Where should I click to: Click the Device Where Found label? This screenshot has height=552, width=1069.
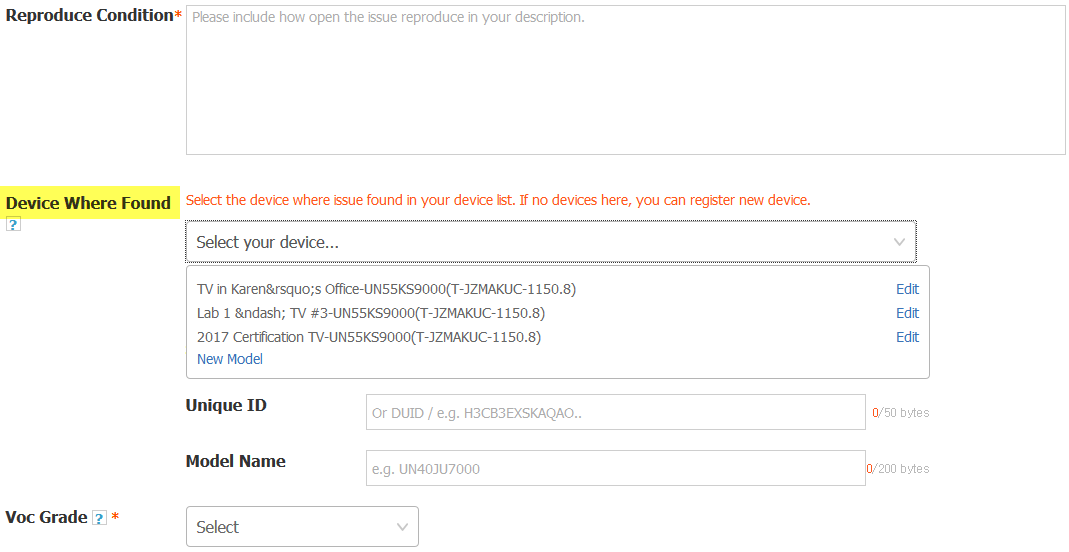89,203
